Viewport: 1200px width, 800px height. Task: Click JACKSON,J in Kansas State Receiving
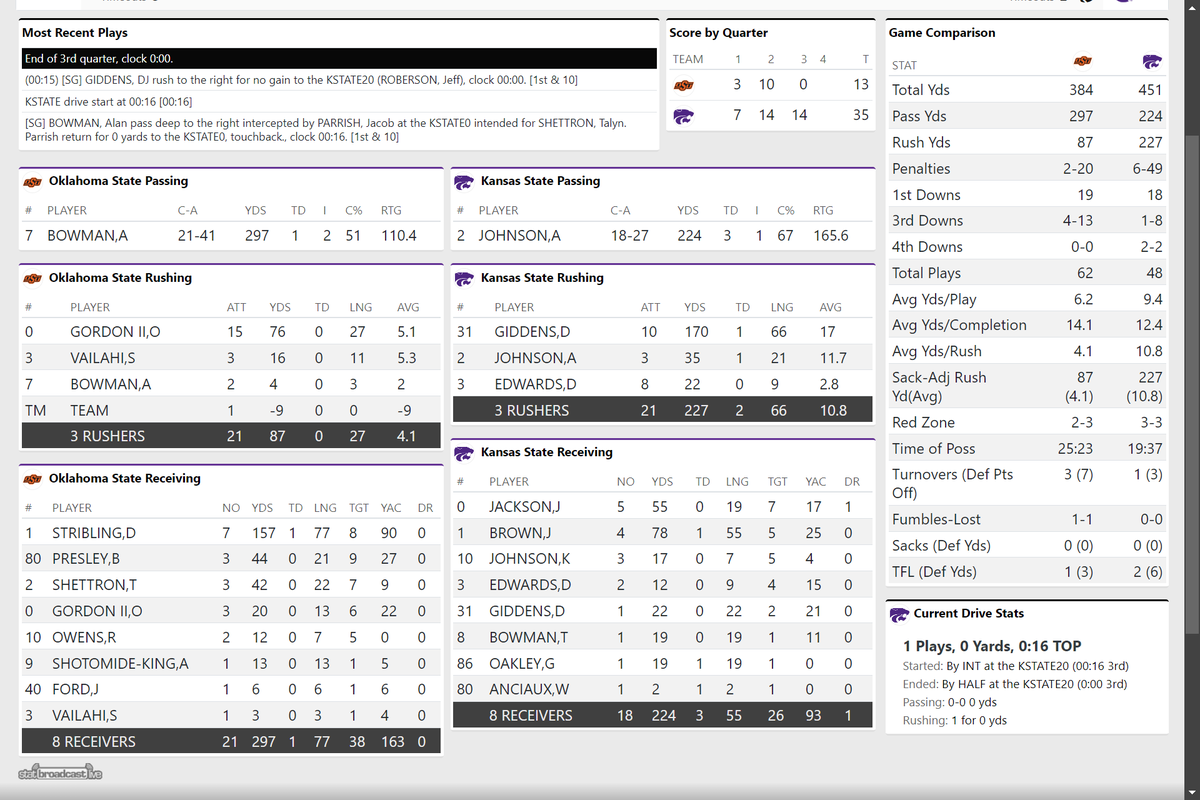tap(525, 507)
